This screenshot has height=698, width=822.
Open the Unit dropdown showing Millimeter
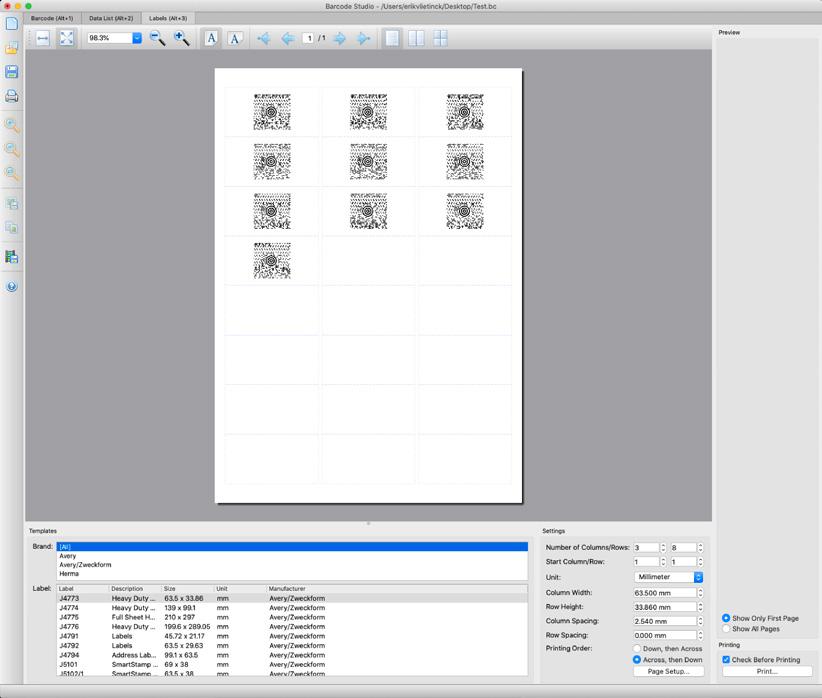click(x=668, y=577)
